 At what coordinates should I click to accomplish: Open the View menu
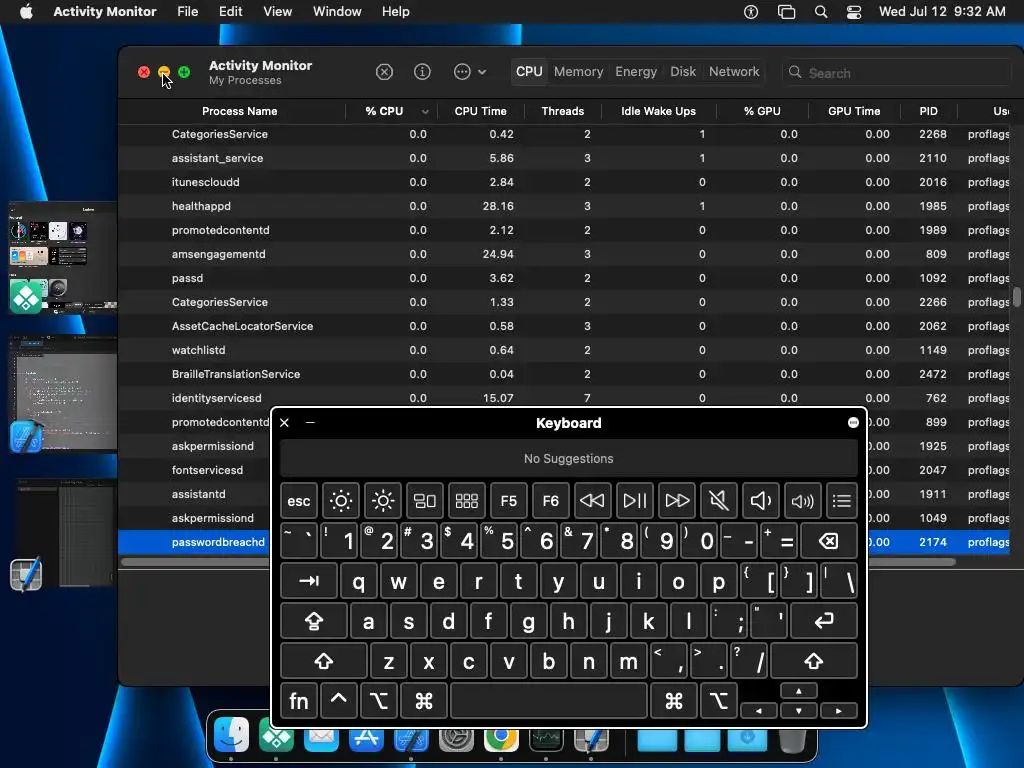point(278,12)
